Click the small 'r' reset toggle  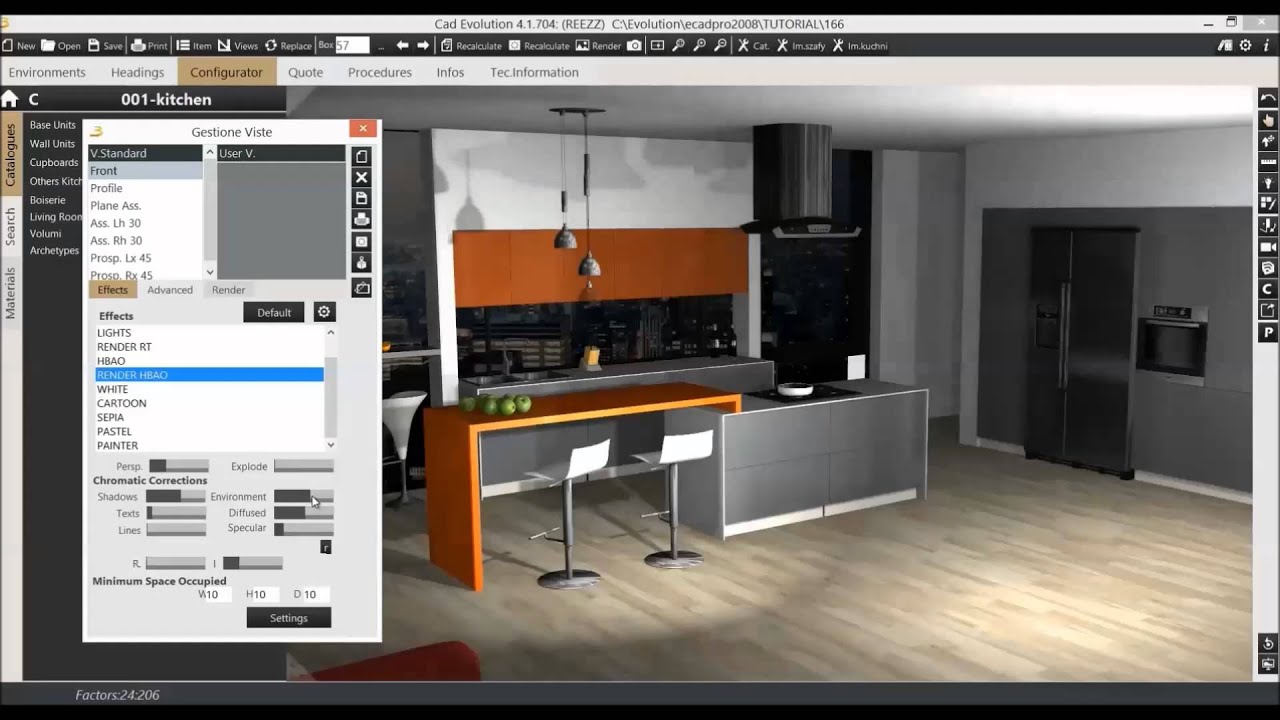pyautogui.click(x=325, y=547)
